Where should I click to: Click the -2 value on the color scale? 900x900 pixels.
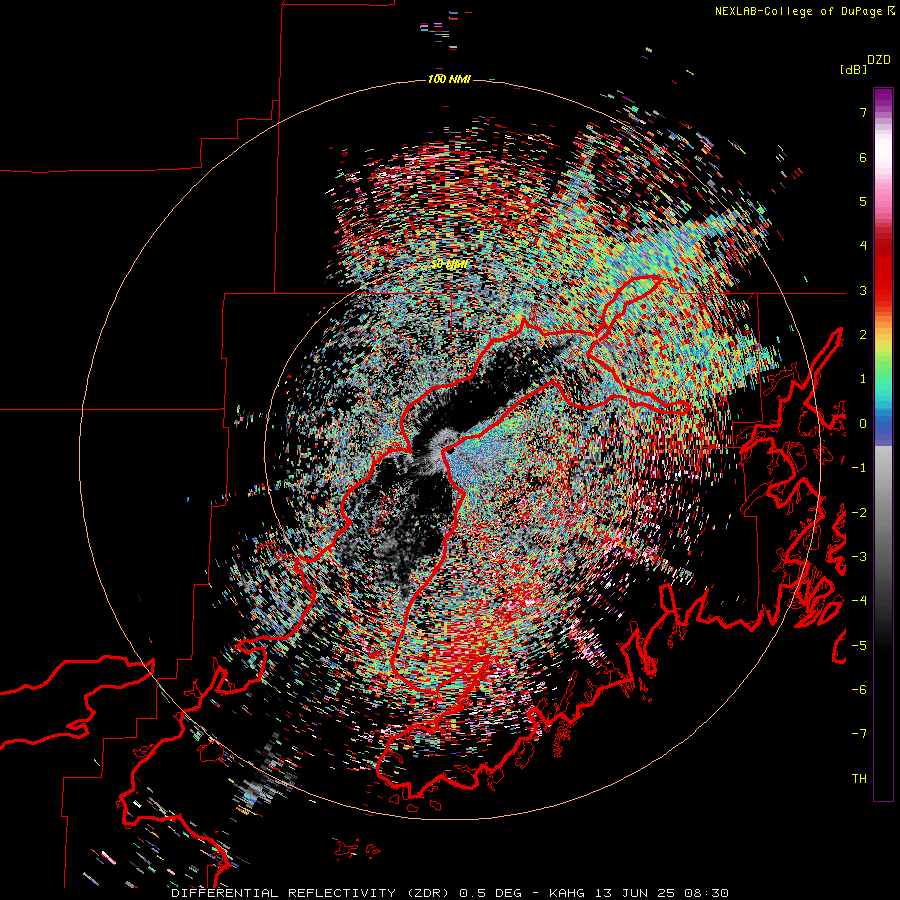click(x=859, y=513)
